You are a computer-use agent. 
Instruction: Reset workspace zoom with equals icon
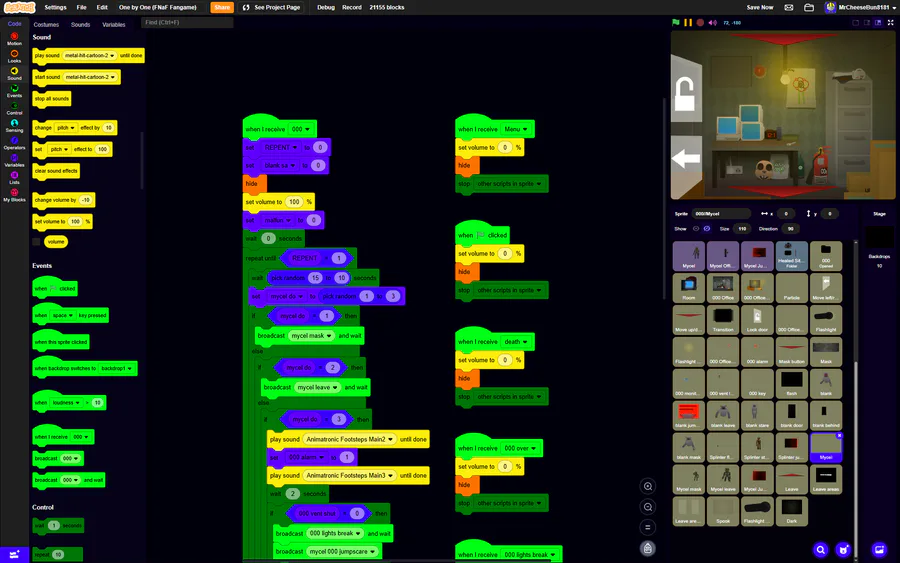coord(647,527)
